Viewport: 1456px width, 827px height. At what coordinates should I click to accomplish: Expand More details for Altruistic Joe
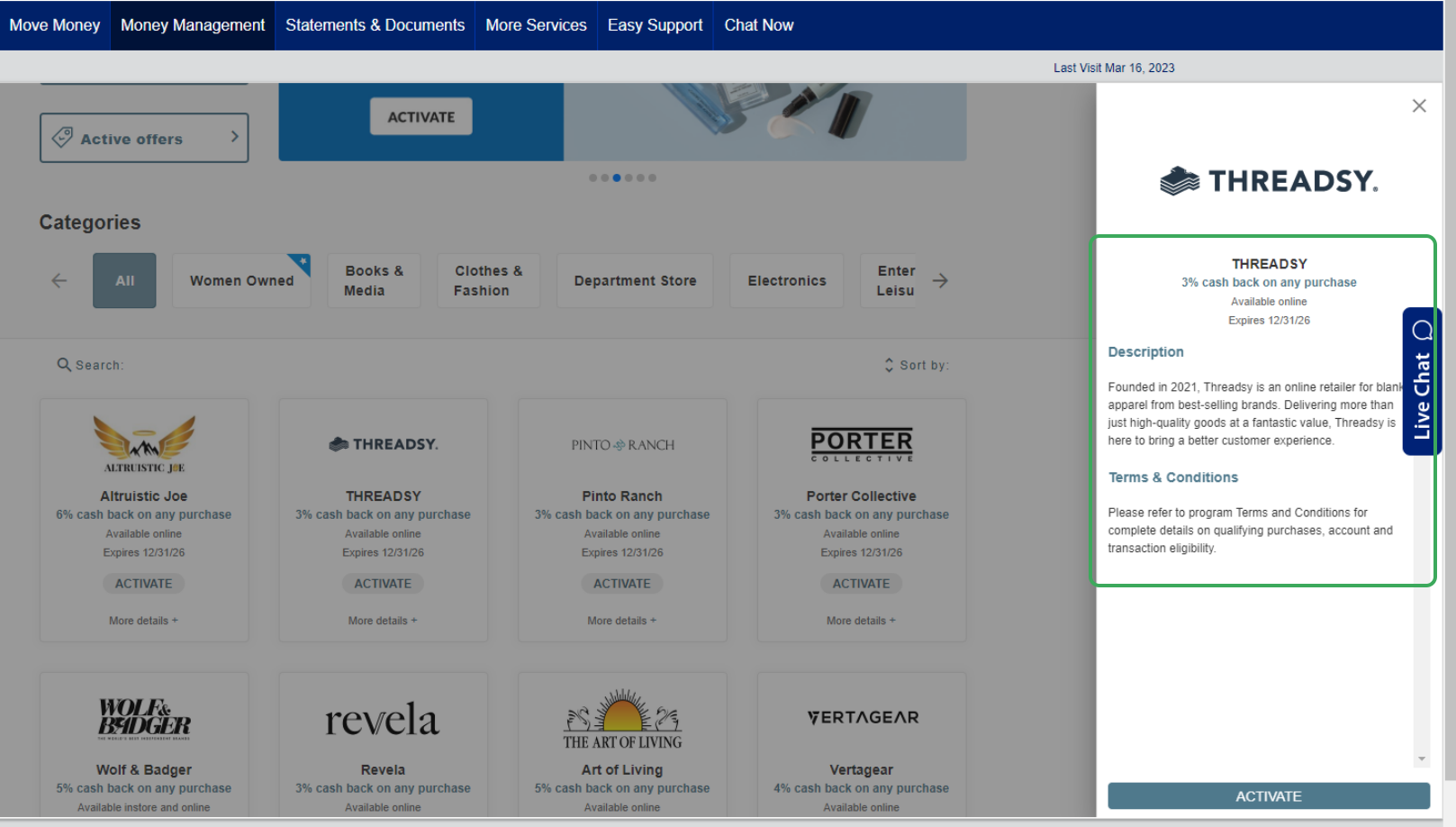tap(144, 621)
